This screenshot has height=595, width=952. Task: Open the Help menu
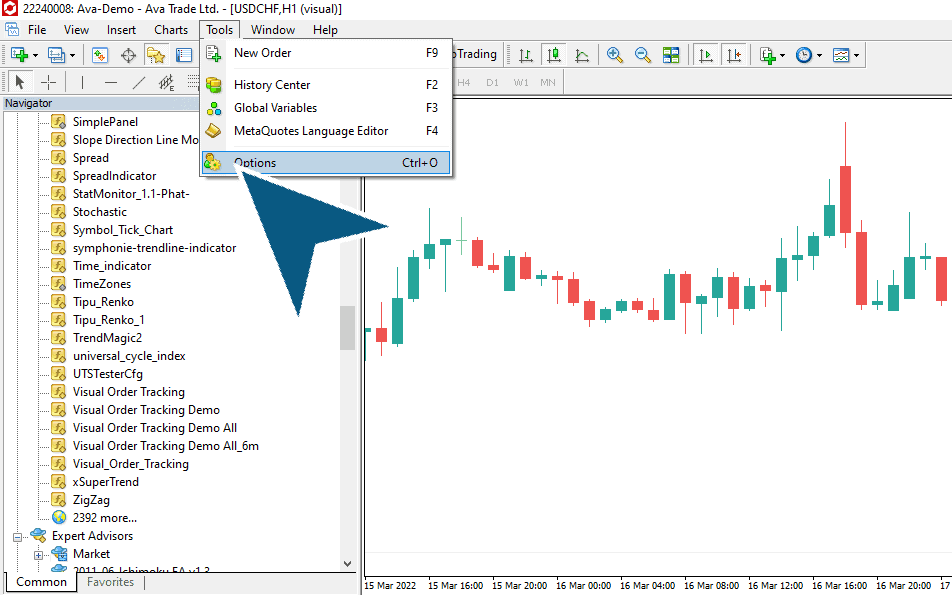pos(325,30)
